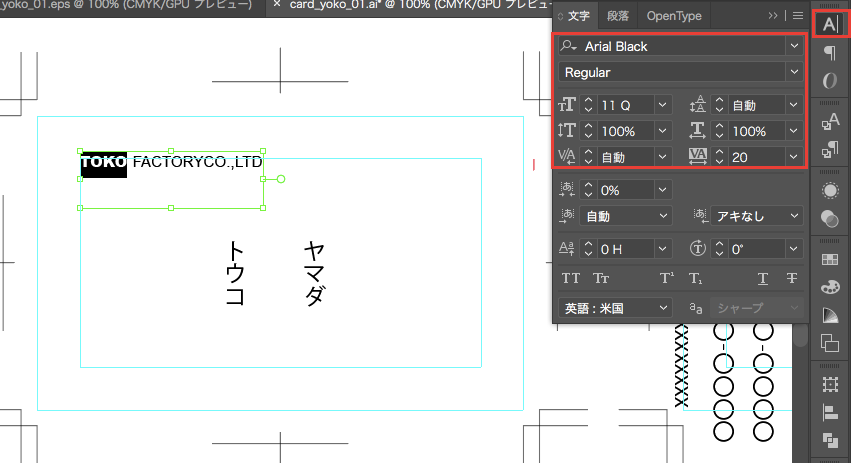Toggle Strikethrough text style
The width and height of the screenshot is (851, 463).
coord(792,278)
